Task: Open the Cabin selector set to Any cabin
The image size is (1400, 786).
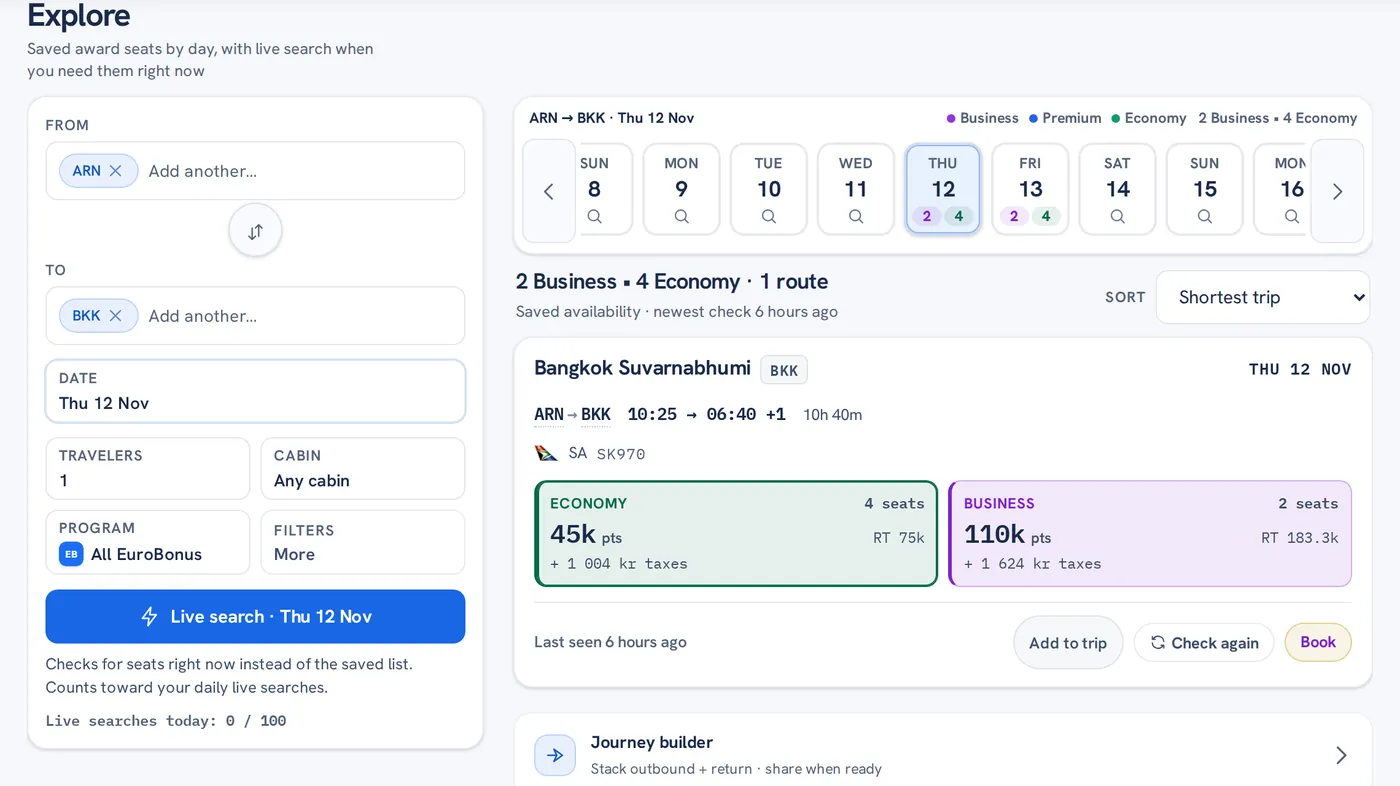Action: tap(363, 468)
